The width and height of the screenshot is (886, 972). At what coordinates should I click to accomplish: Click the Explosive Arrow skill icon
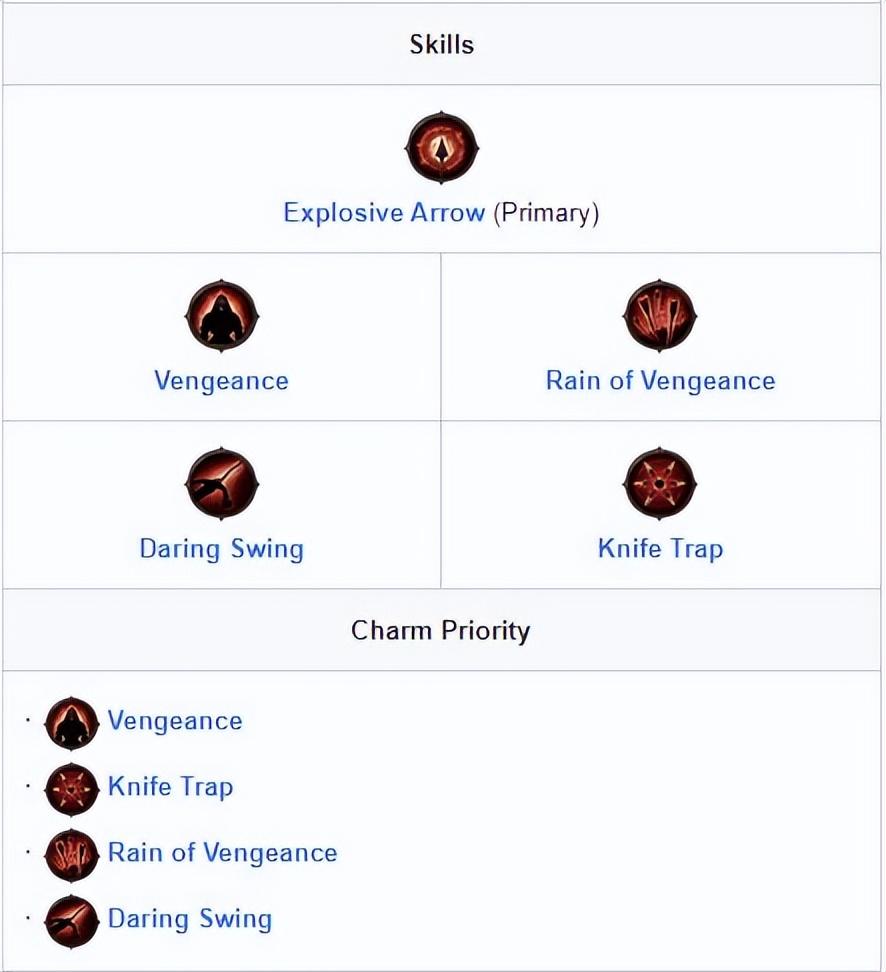[442, 148]
